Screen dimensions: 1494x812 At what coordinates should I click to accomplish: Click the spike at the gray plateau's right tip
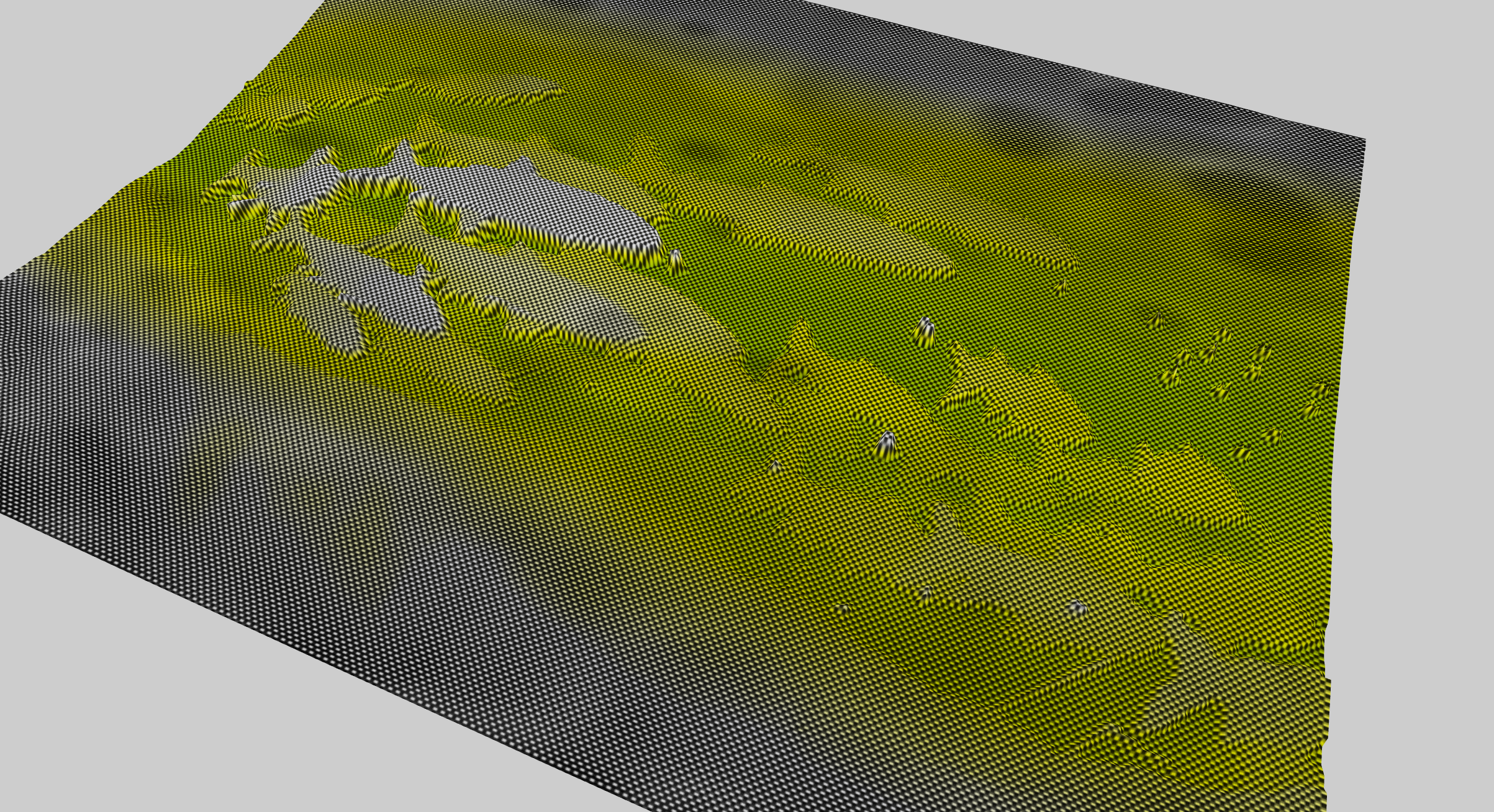[x=676, y=259]
